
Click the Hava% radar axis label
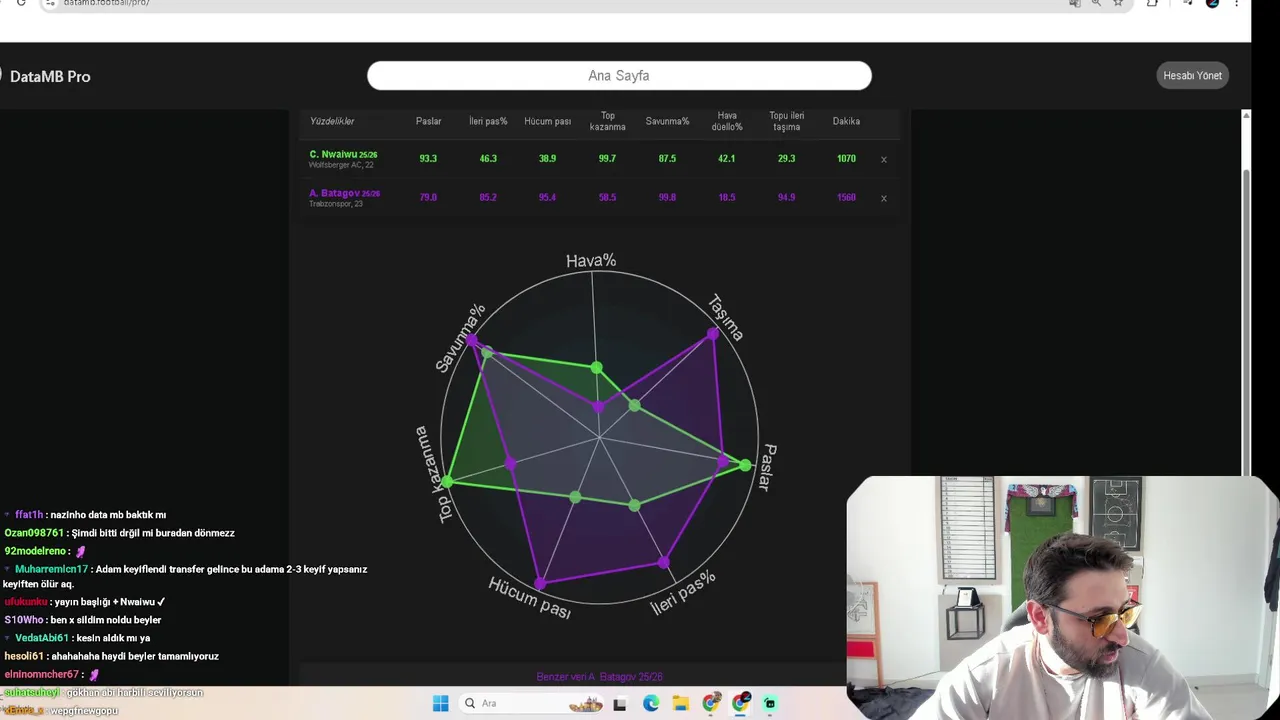click(x=591, y=261)
